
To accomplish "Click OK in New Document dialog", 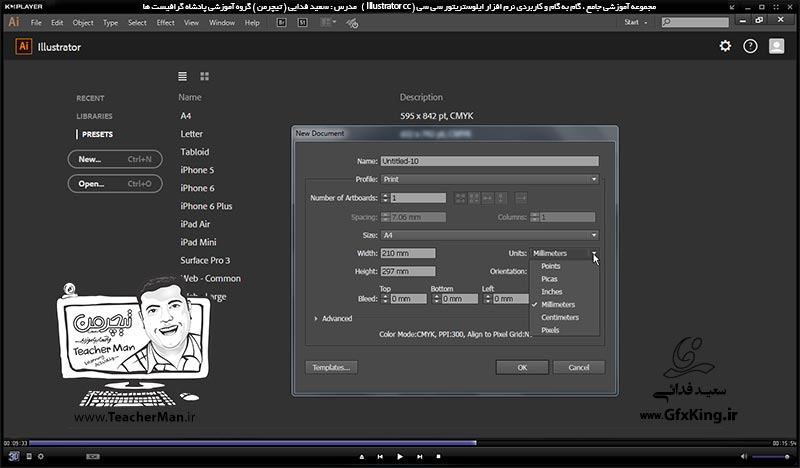I will 522,367.
